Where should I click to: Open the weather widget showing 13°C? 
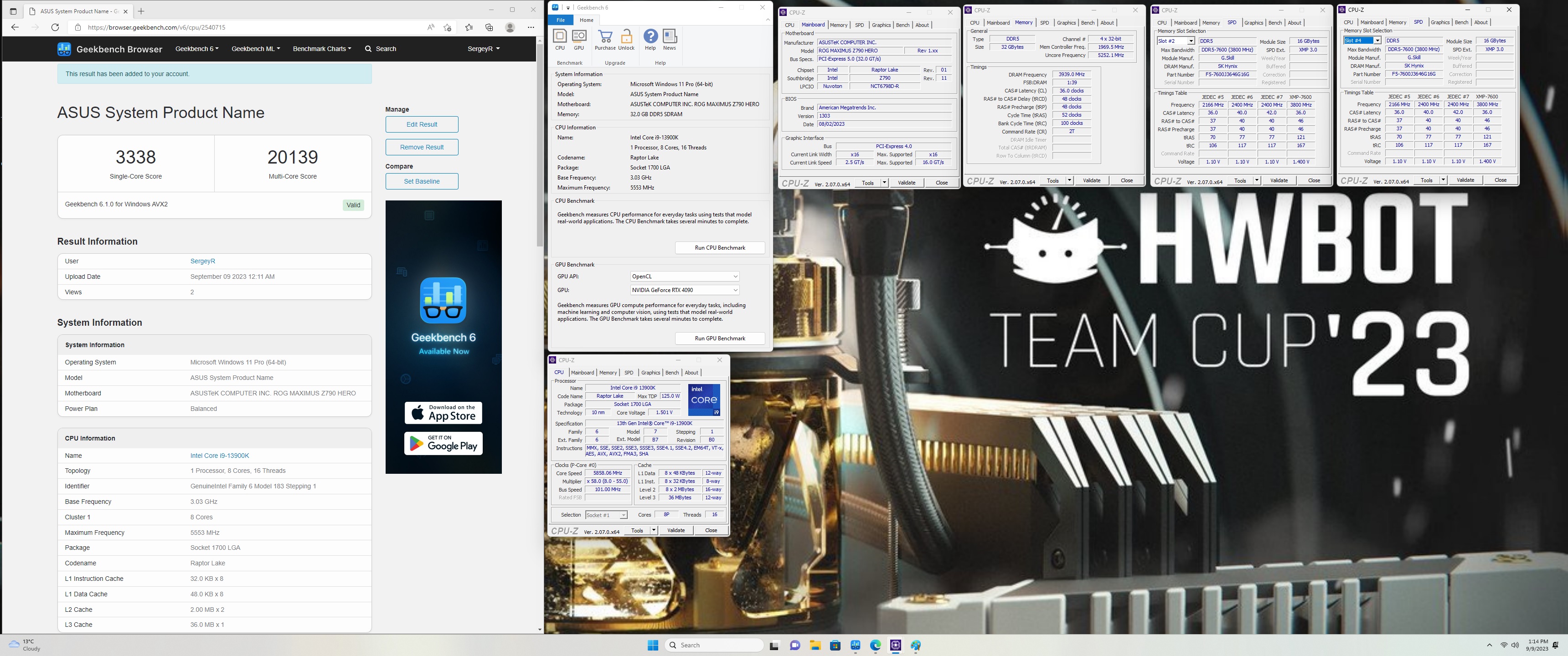click(x=24, y=645)
